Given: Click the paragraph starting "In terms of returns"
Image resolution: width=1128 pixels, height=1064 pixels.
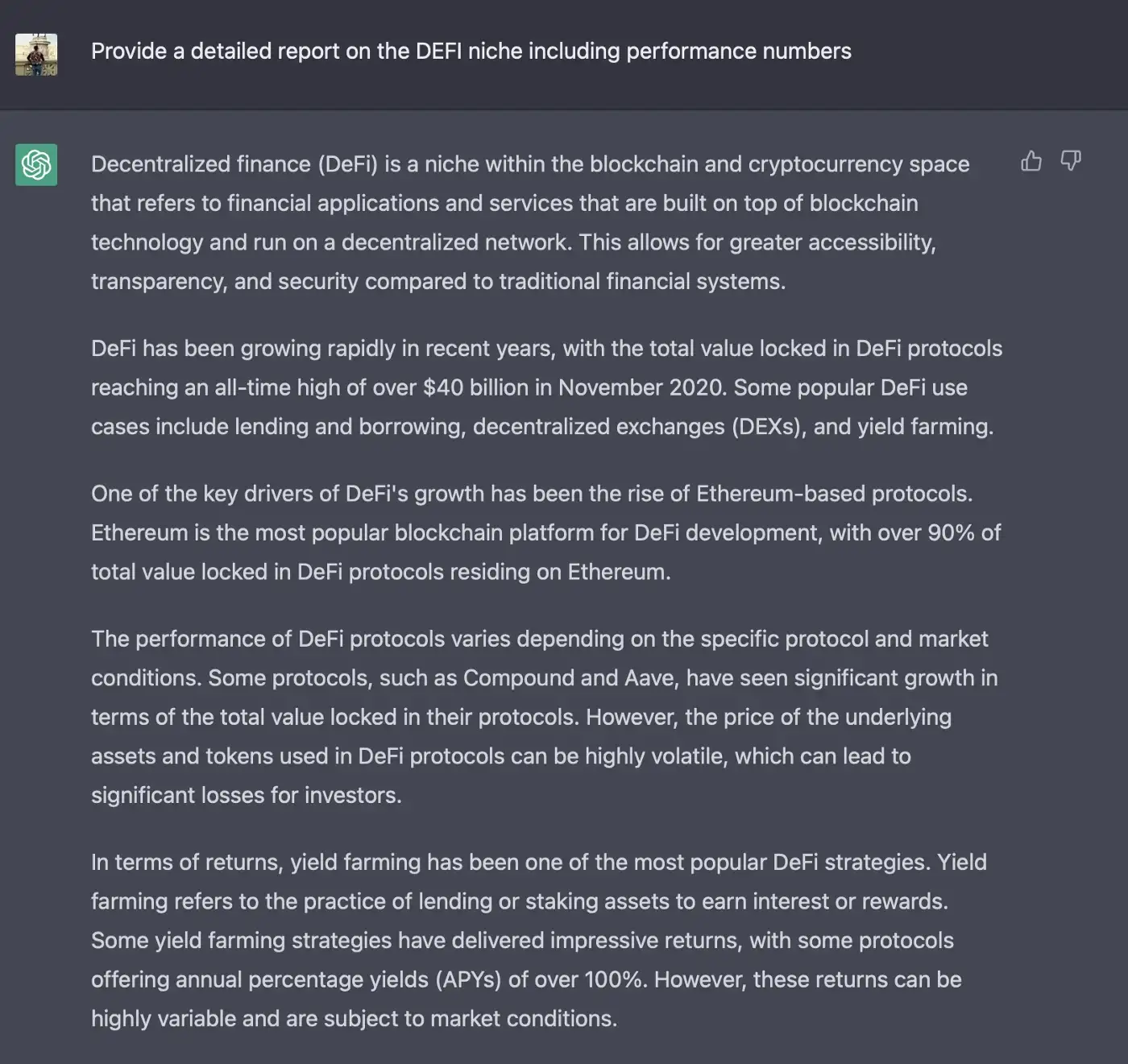Looking at the screenshot, I should click(x=538, y=940).
